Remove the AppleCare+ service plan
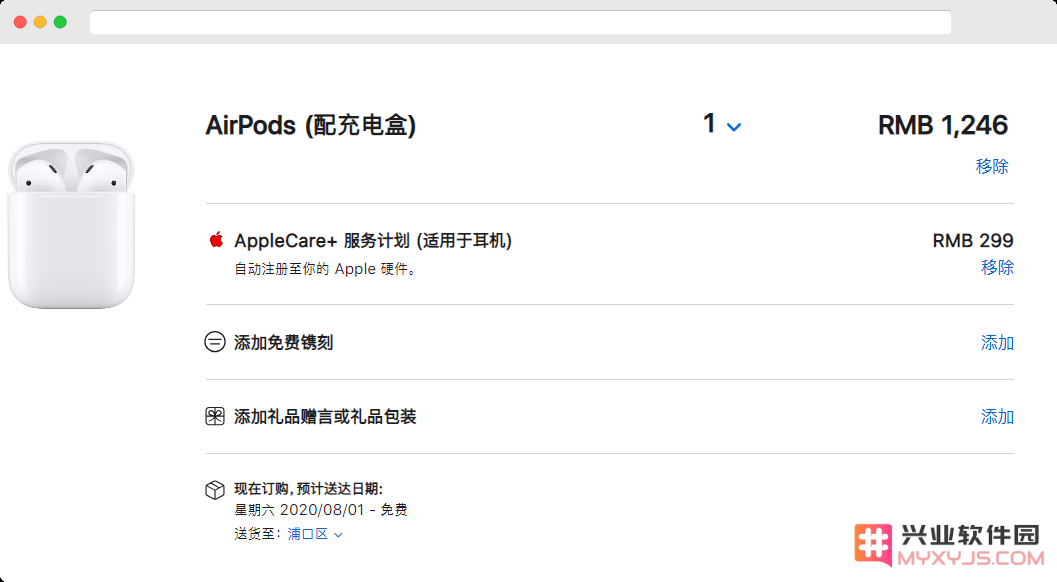Viewport: 1057px width, 582px height. pos(997,267)
